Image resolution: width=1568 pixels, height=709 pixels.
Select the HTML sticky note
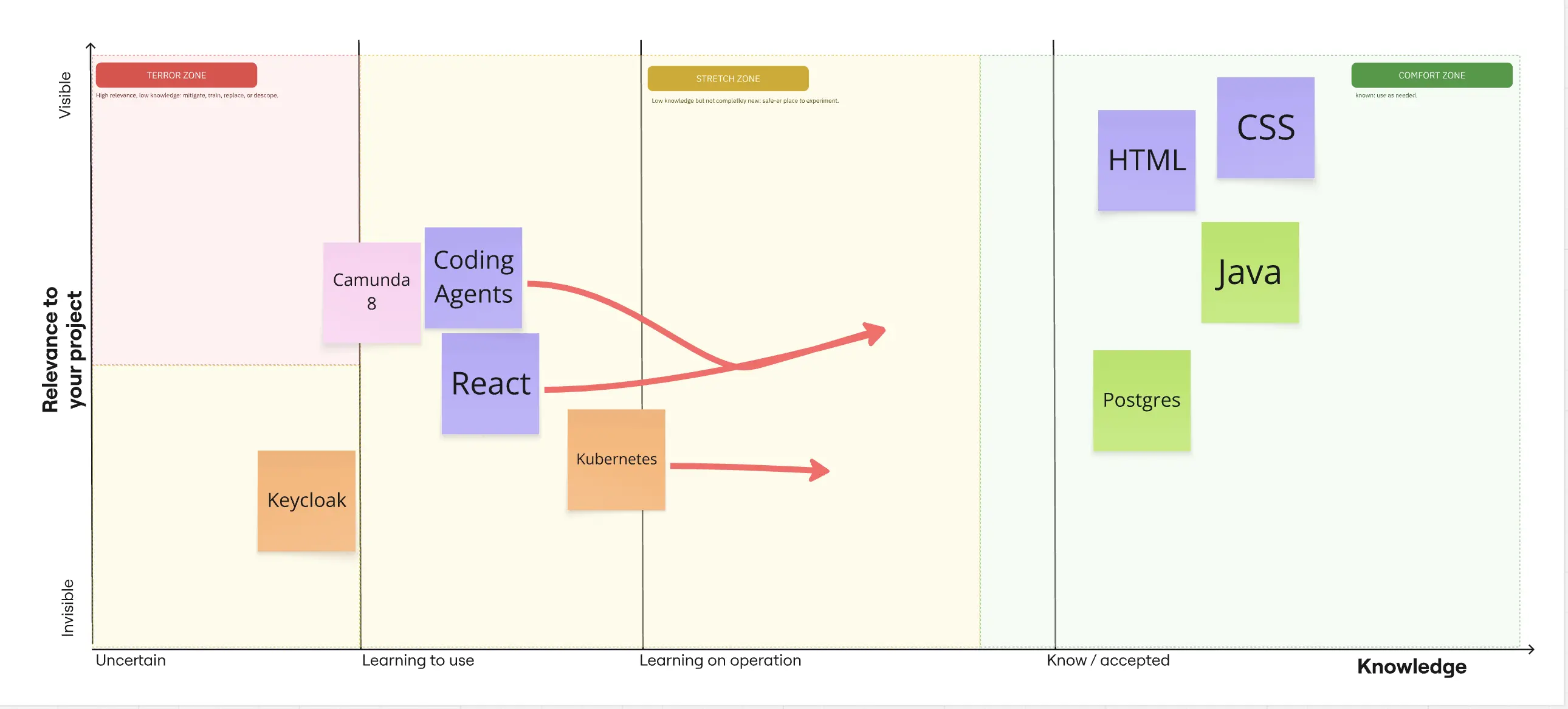[1146, 160]
